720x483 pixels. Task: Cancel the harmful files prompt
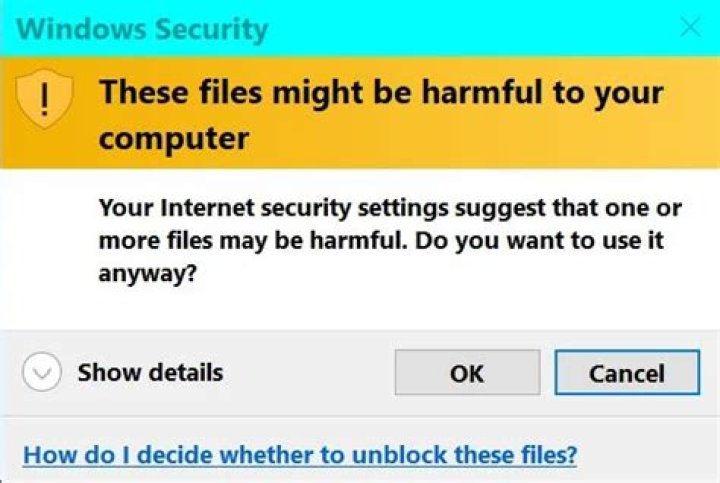tap(627, 372)
